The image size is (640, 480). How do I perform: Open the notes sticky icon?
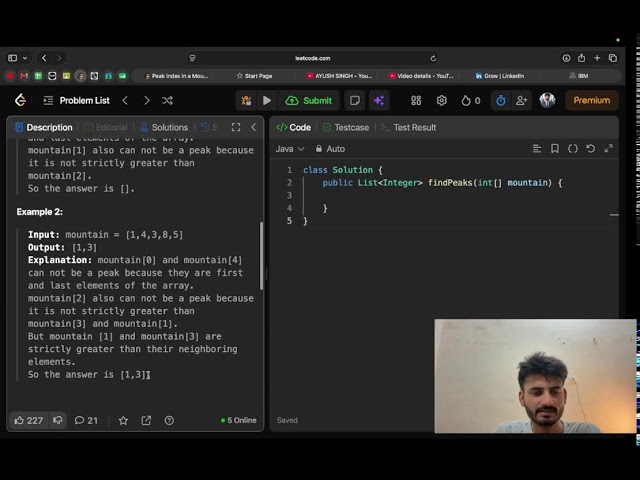pyautogui.click(x=355, y=100)
